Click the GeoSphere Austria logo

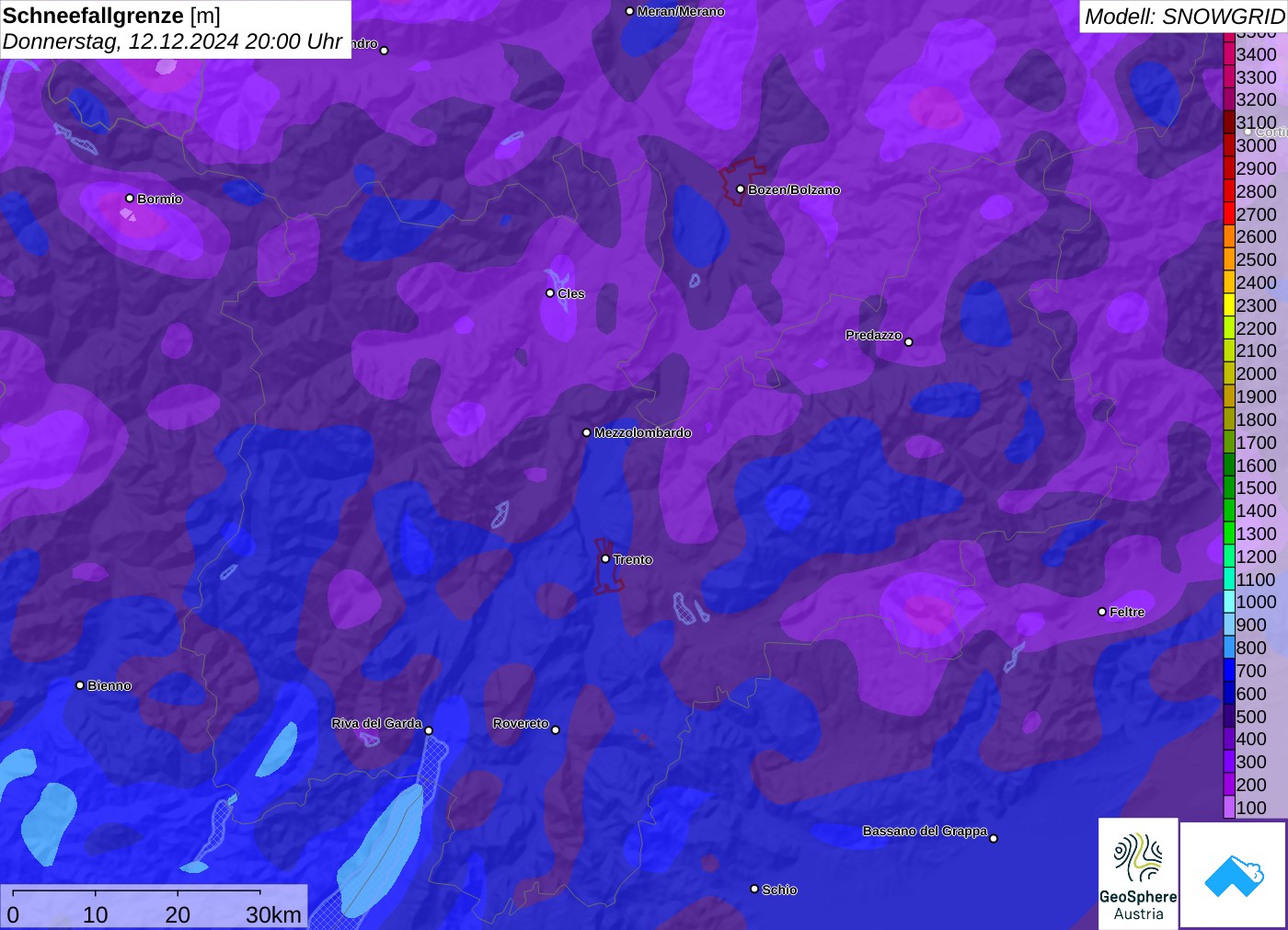coord(1138,874)
